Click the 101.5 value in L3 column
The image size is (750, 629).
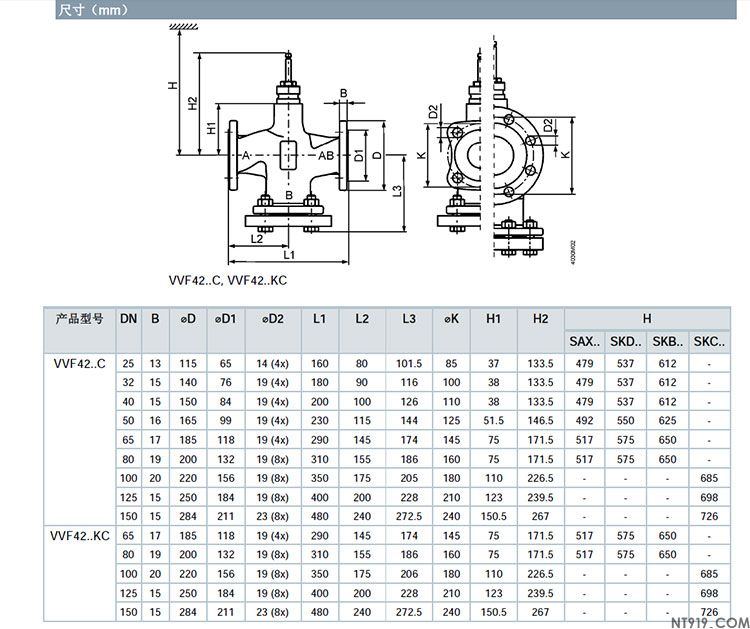[409, 364]
